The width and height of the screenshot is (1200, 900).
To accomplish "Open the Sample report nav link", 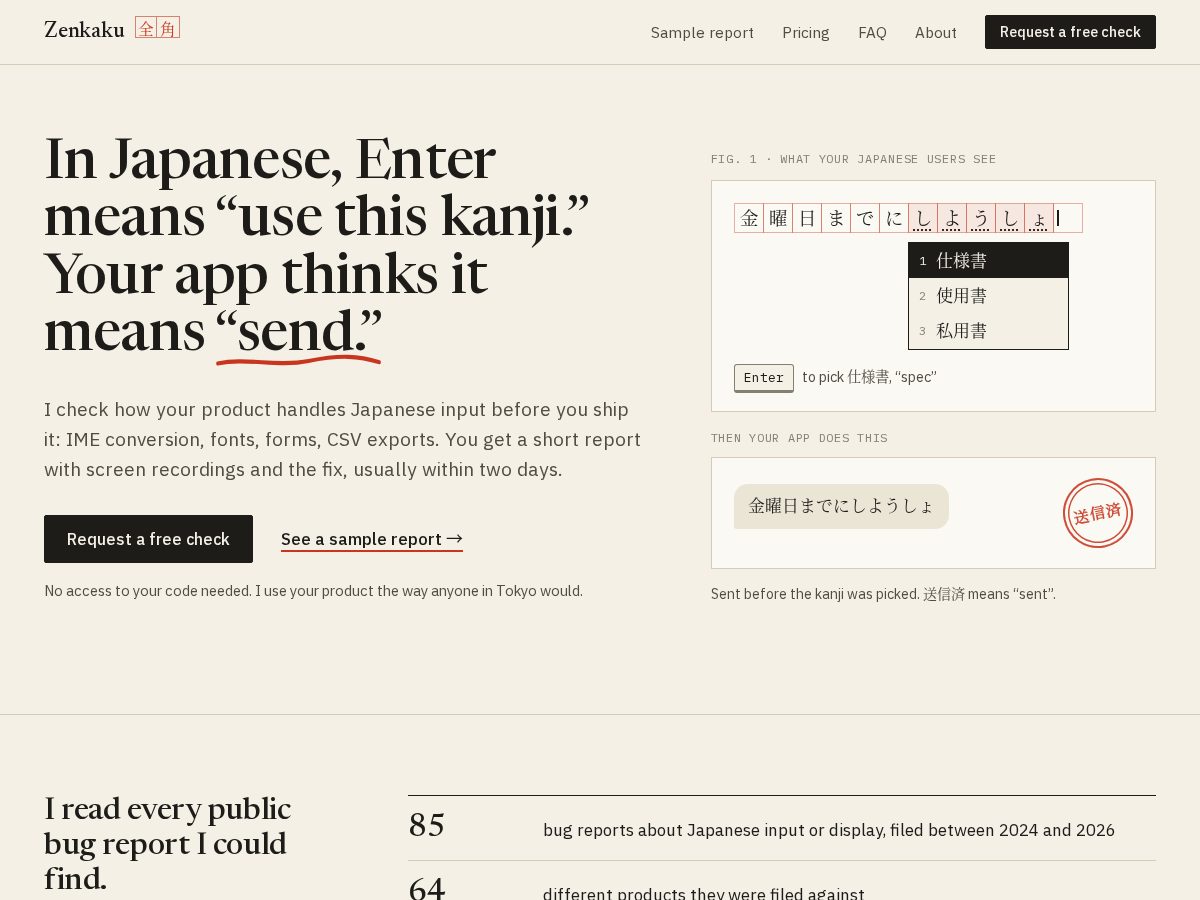I will pos(702,33).
